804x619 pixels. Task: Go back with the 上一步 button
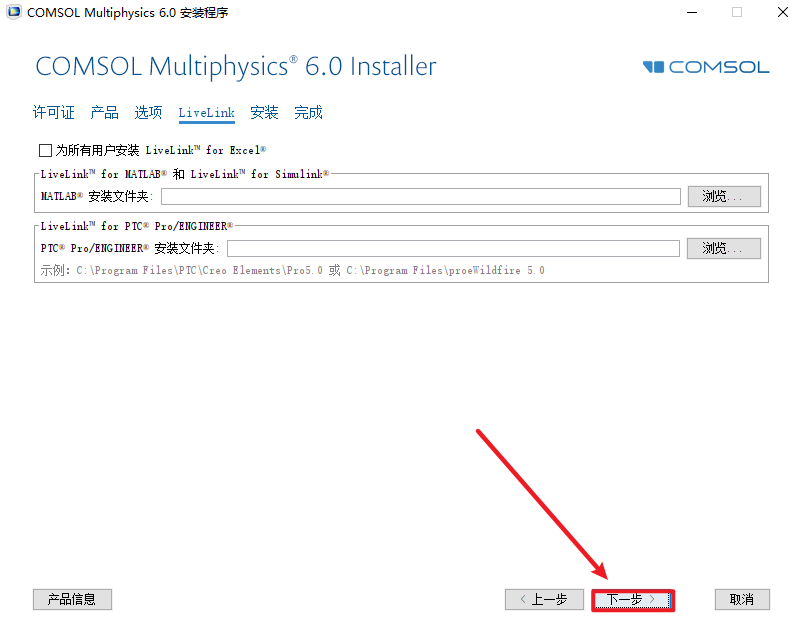tap(544, 600)
